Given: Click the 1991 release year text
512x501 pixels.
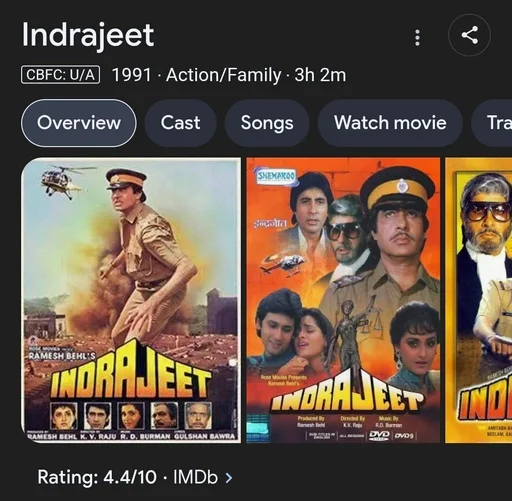Looking at the screenshot, I should click(x=132, y=75).
